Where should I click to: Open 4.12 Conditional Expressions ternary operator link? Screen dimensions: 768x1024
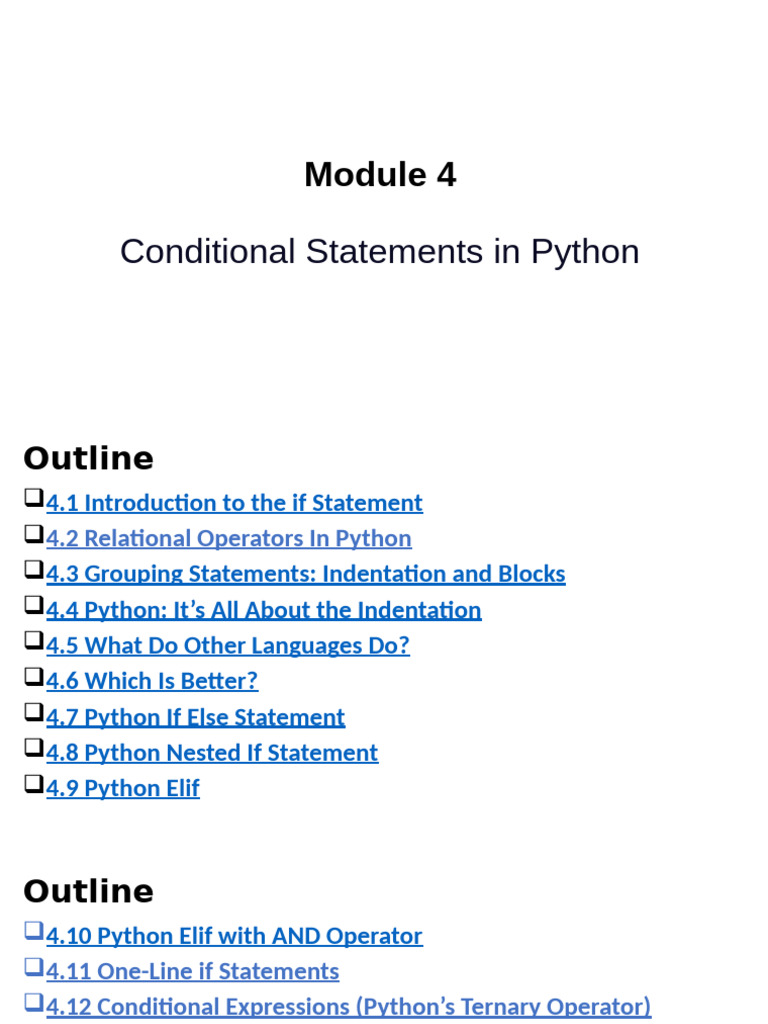[348, 1007]
